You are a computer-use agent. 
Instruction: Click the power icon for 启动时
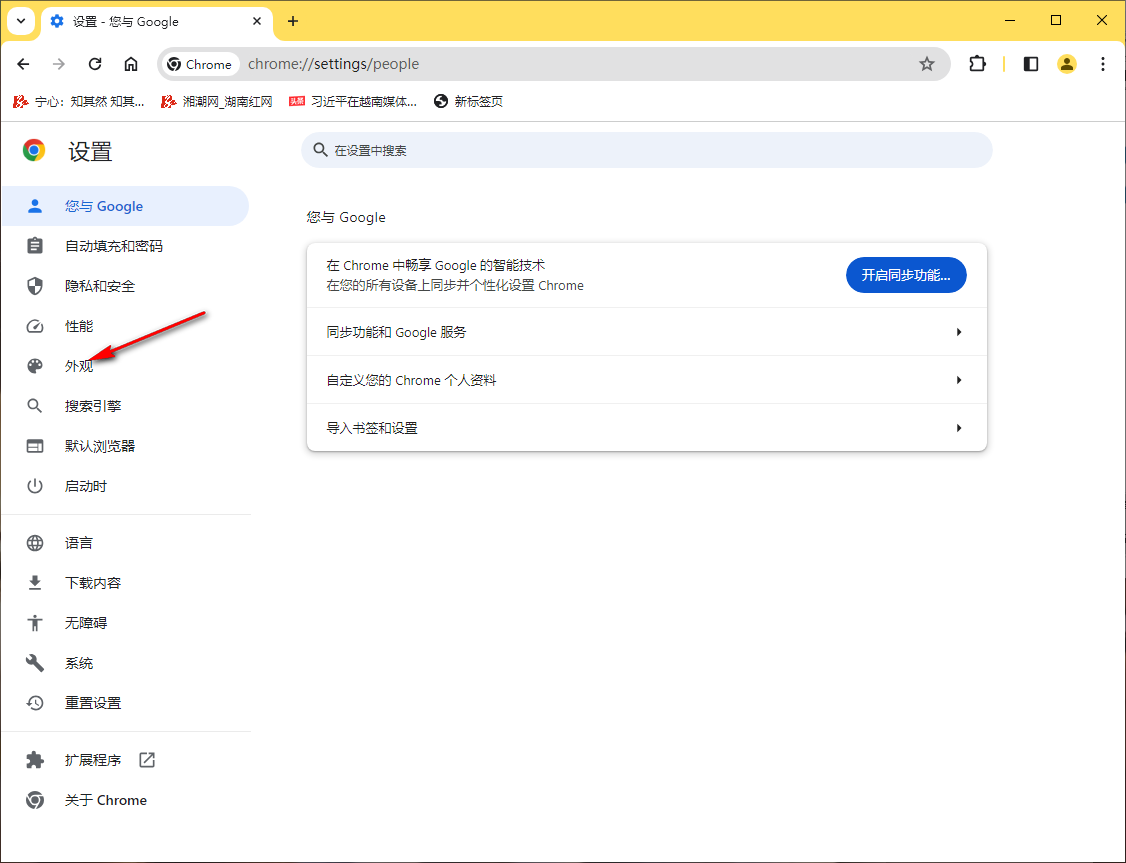click(x=34, y=486)
